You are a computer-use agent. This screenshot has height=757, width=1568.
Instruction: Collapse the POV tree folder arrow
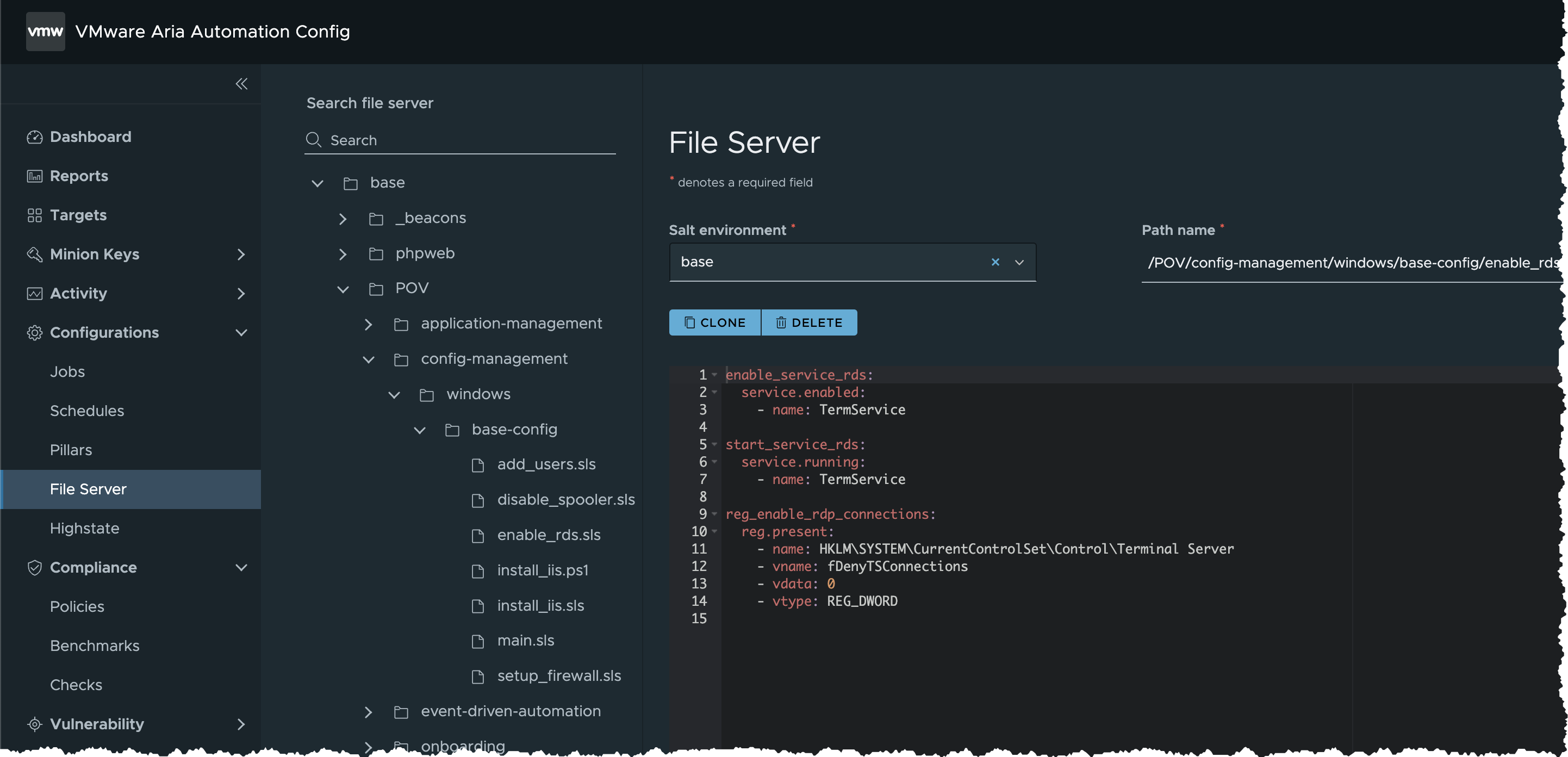(343, 289)
